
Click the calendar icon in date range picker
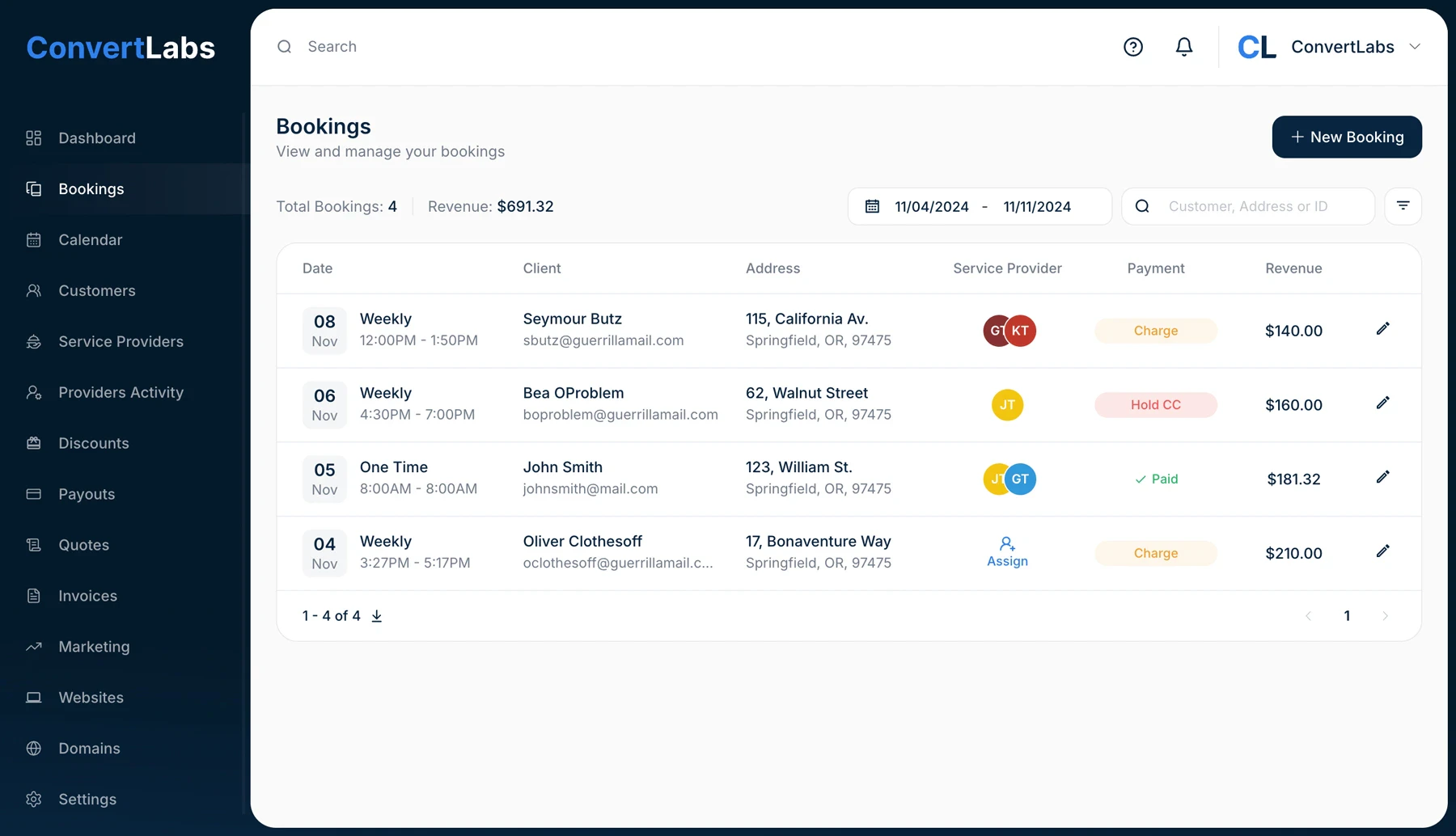871,206
